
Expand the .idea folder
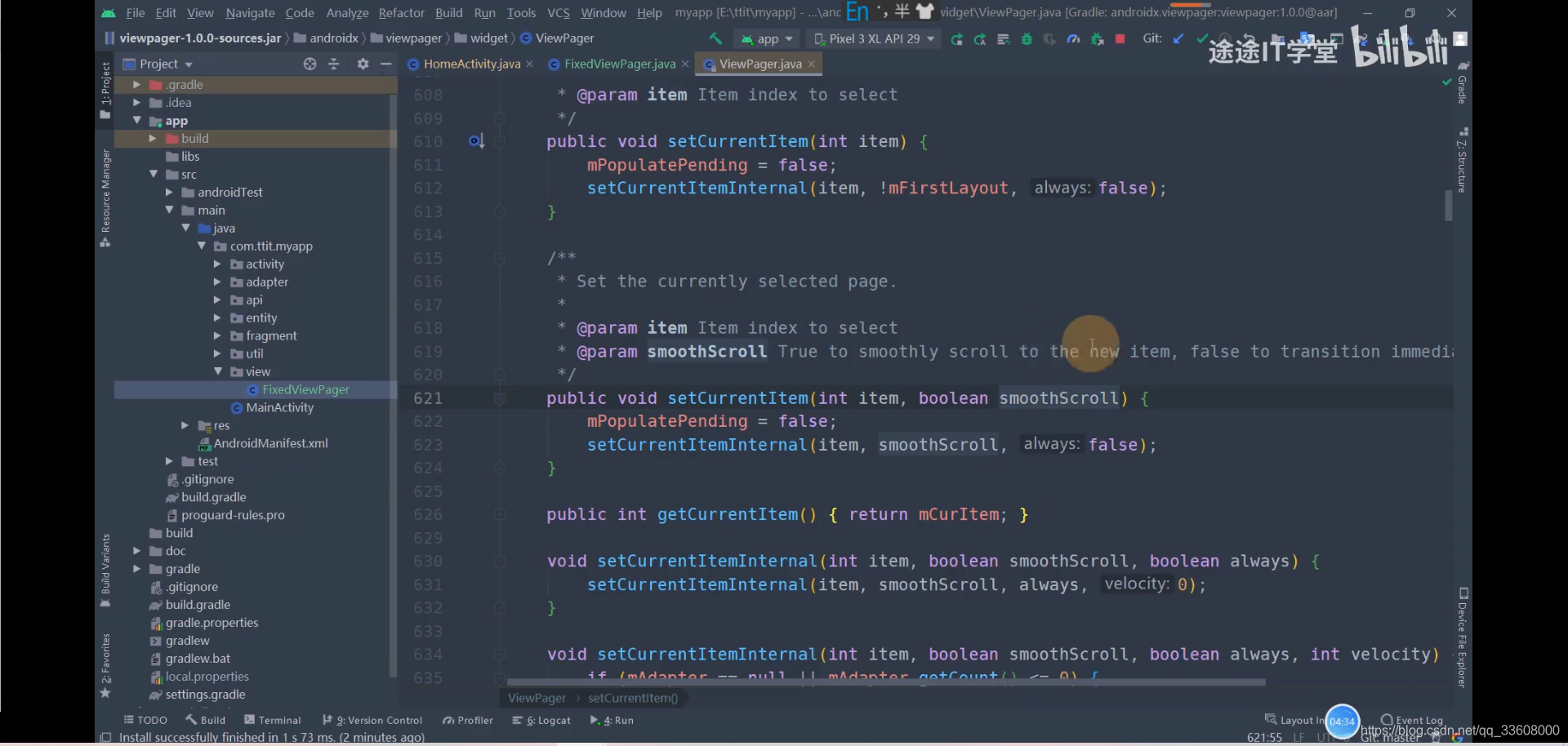tap(136, 103)
